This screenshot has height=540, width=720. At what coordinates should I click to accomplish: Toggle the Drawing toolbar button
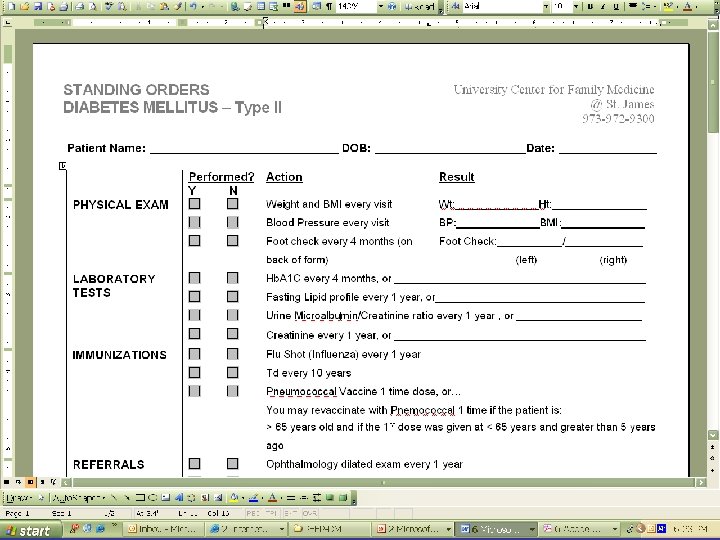300,6
